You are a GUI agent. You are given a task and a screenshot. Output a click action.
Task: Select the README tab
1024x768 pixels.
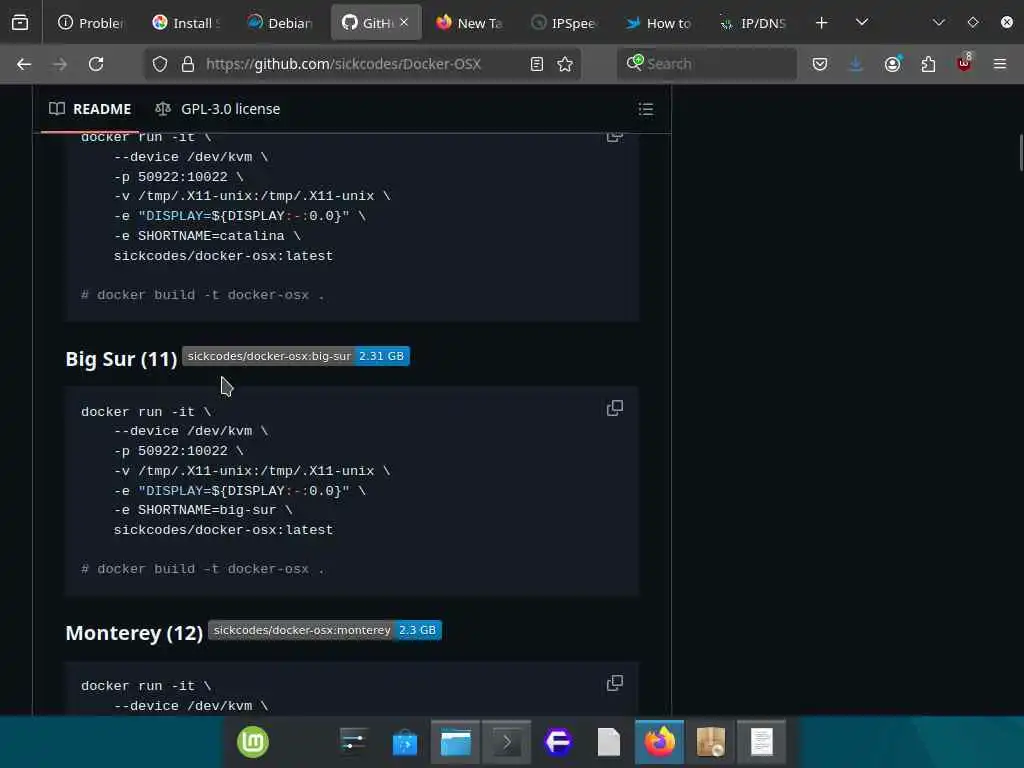[90, 109]
